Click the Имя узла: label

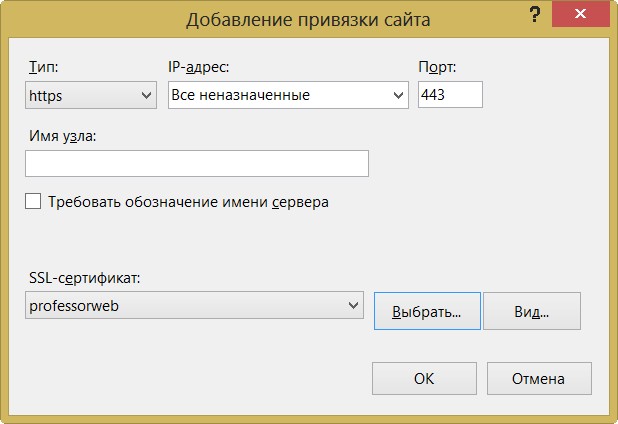[62, 136]
